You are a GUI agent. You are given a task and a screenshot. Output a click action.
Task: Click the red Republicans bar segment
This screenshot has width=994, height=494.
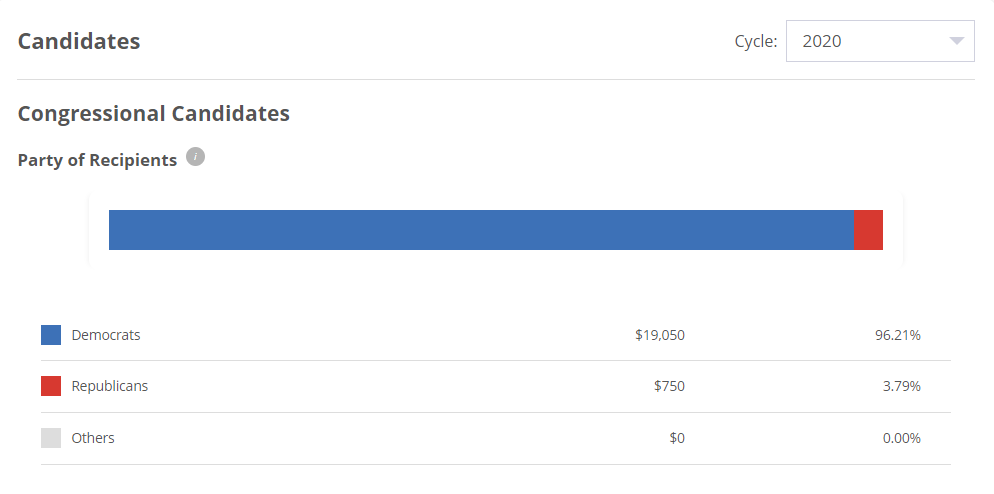click(868, 230)
